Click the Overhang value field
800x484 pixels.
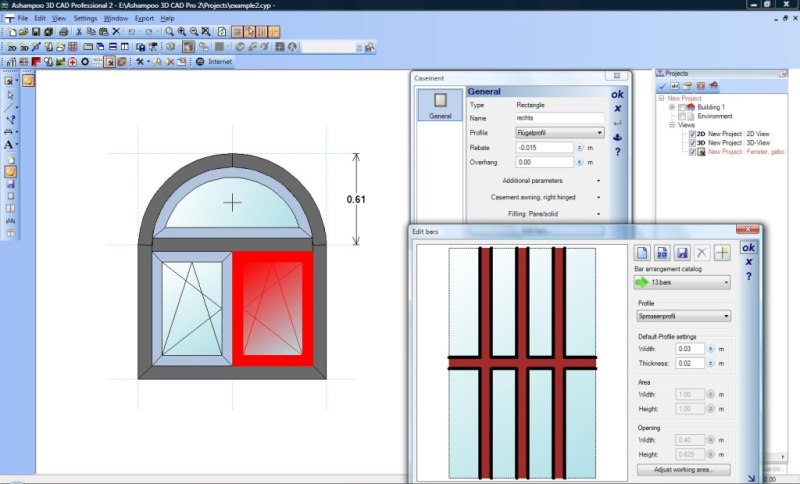(544, 162)
